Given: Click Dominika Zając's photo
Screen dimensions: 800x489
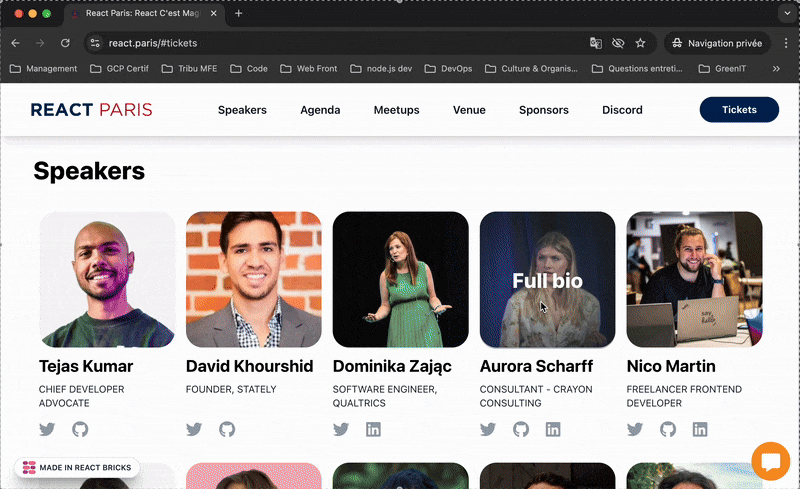Looking at the screenshot, I should pyautogui.click(x=401, y=280).
